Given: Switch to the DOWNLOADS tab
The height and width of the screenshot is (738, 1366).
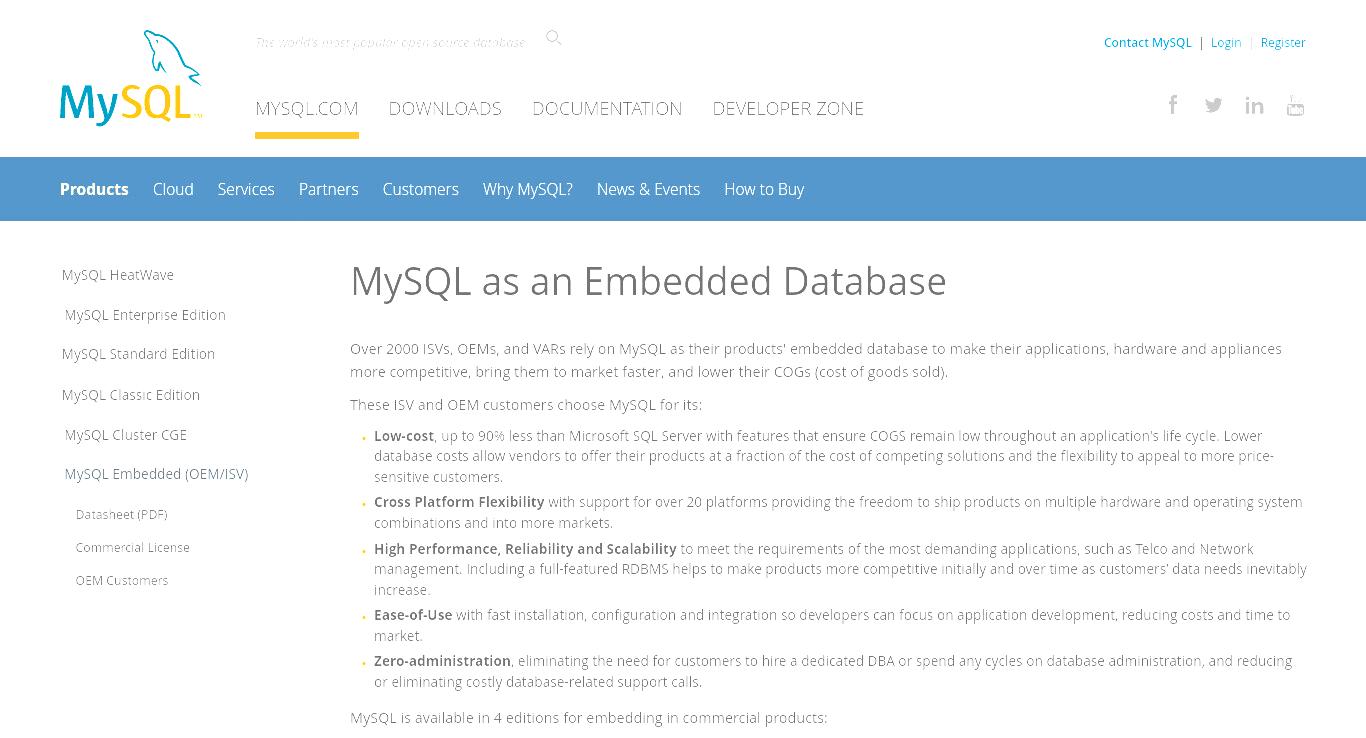Looking at the screenshot, I should click(445, 108).
